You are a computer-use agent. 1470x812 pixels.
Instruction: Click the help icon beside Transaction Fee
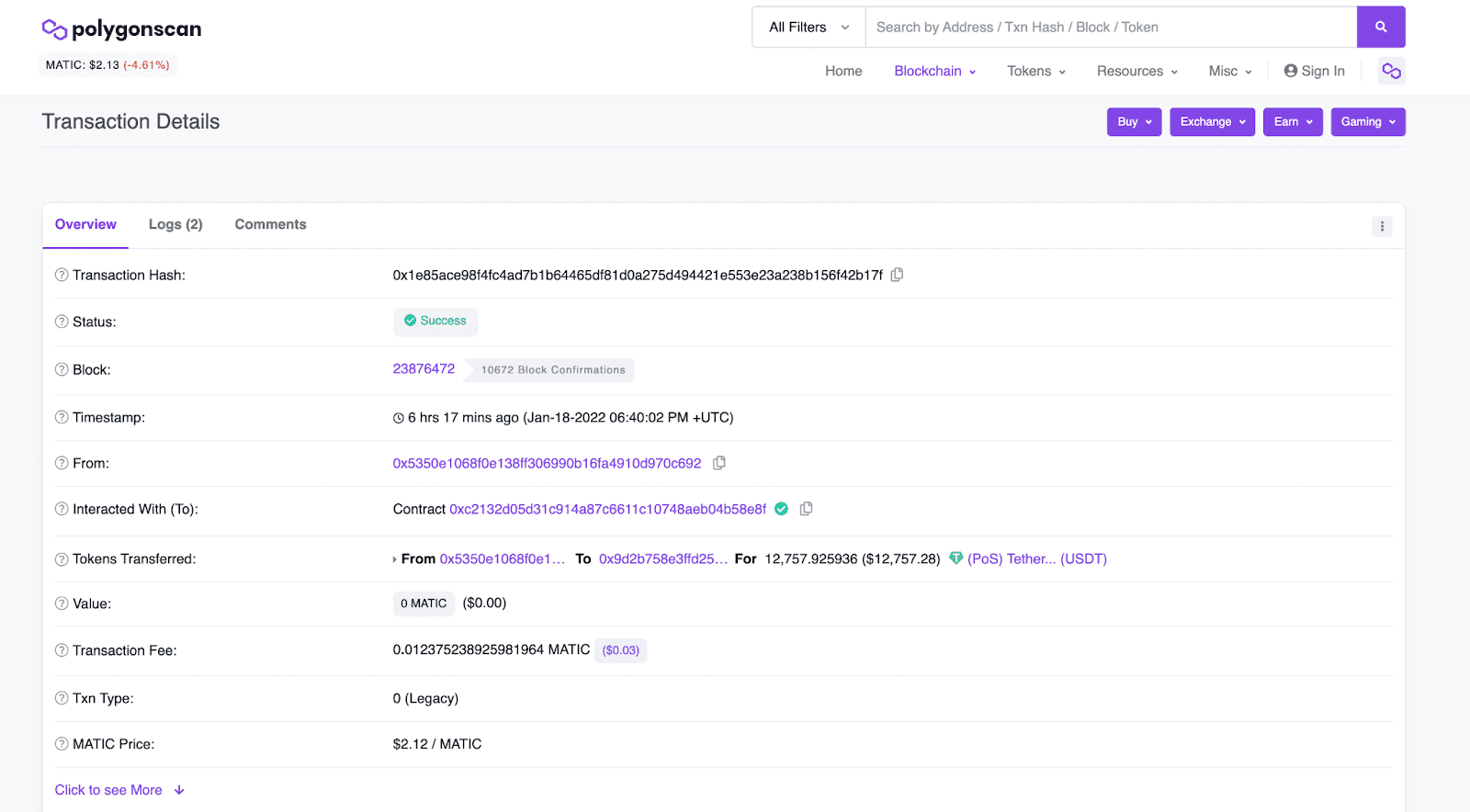point(62,650)
